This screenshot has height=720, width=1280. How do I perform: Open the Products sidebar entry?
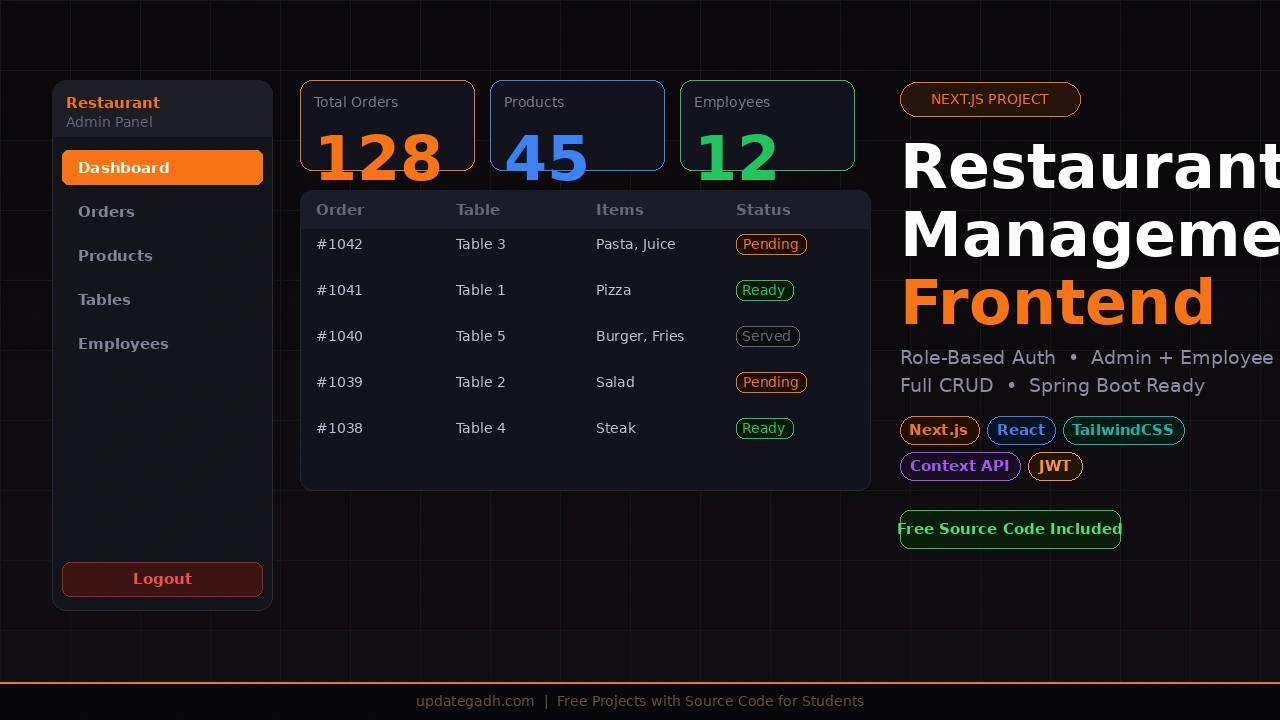click(x=115, y=255)
